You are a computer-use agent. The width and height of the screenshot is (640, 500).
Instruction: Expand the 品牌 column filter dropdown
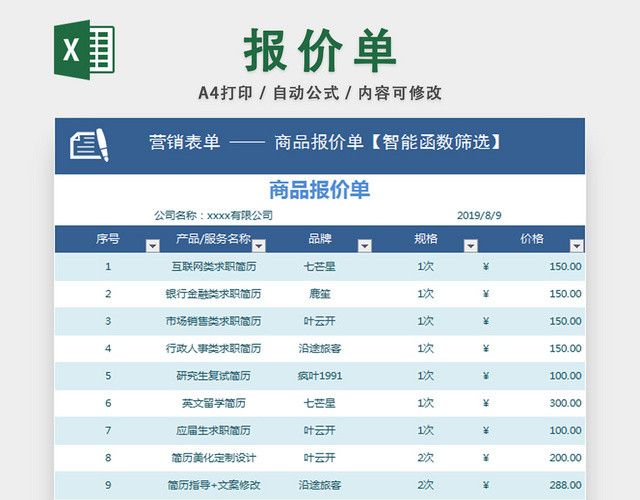click(364, 246)
